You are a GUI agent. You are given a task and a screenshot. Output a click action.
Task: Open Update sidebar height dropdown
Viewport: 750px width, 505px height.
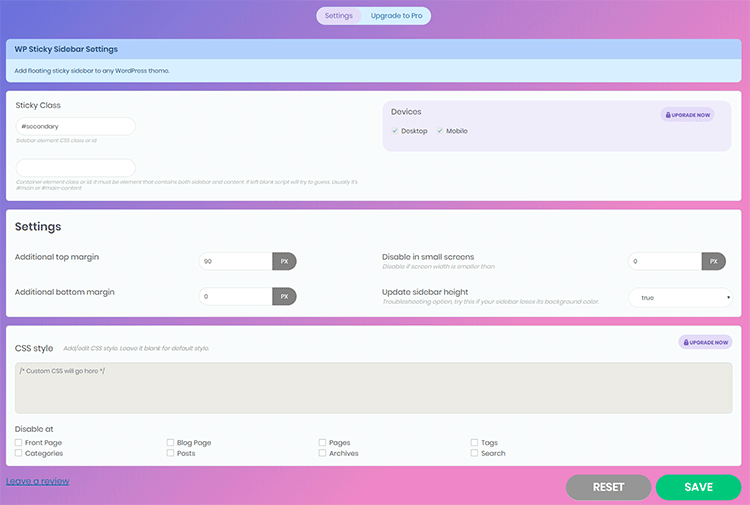click(x=680, y=297)
